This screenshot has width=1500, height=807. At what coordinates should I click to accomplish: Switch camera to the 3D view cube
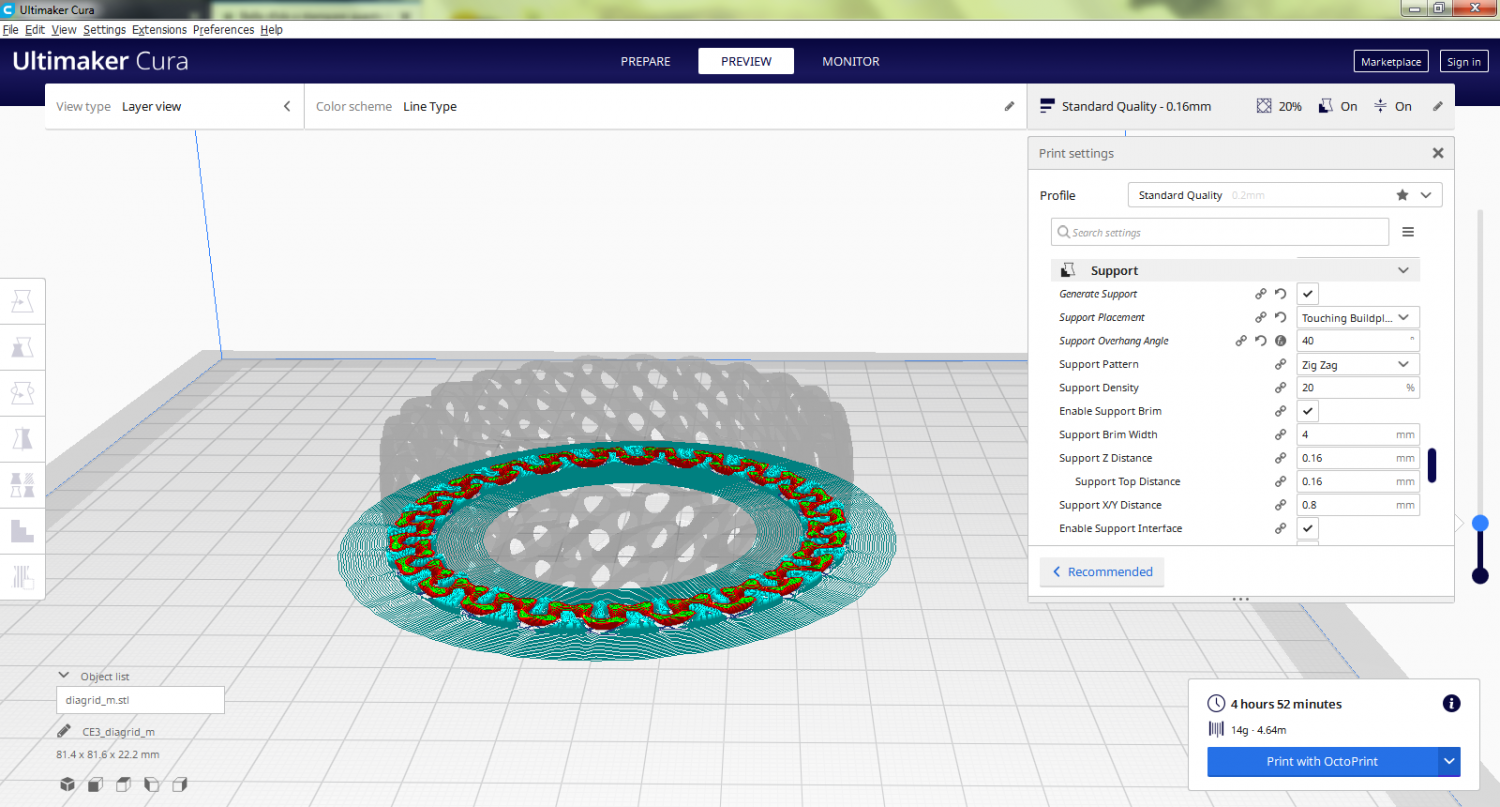(x=66, y=784)
